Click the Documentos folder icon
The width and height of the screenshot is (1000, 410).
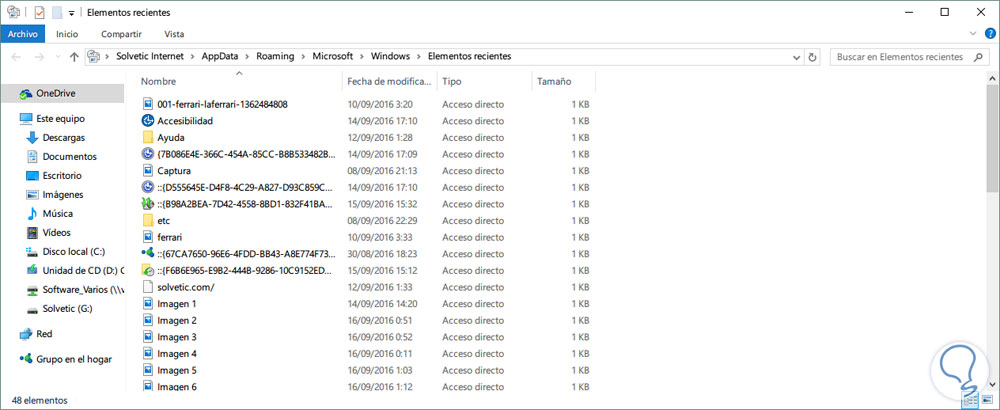(x=33, y=157)
